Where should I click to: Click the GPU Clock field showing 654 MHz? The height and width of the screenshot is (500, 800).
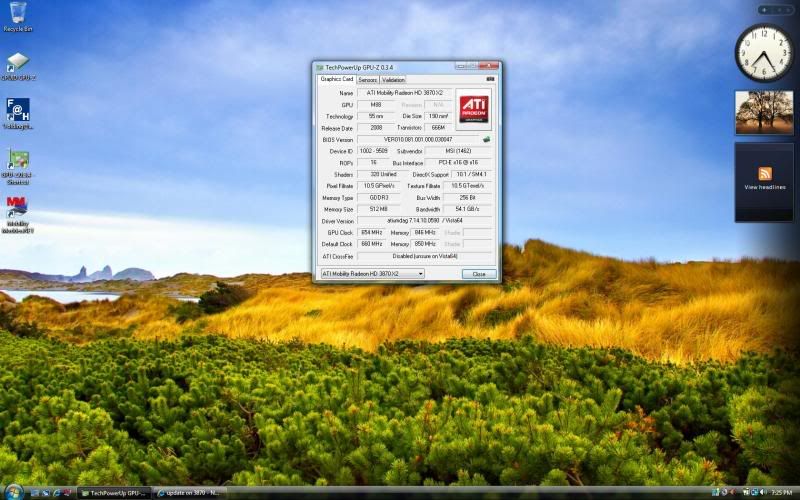(x=371, y=233)
